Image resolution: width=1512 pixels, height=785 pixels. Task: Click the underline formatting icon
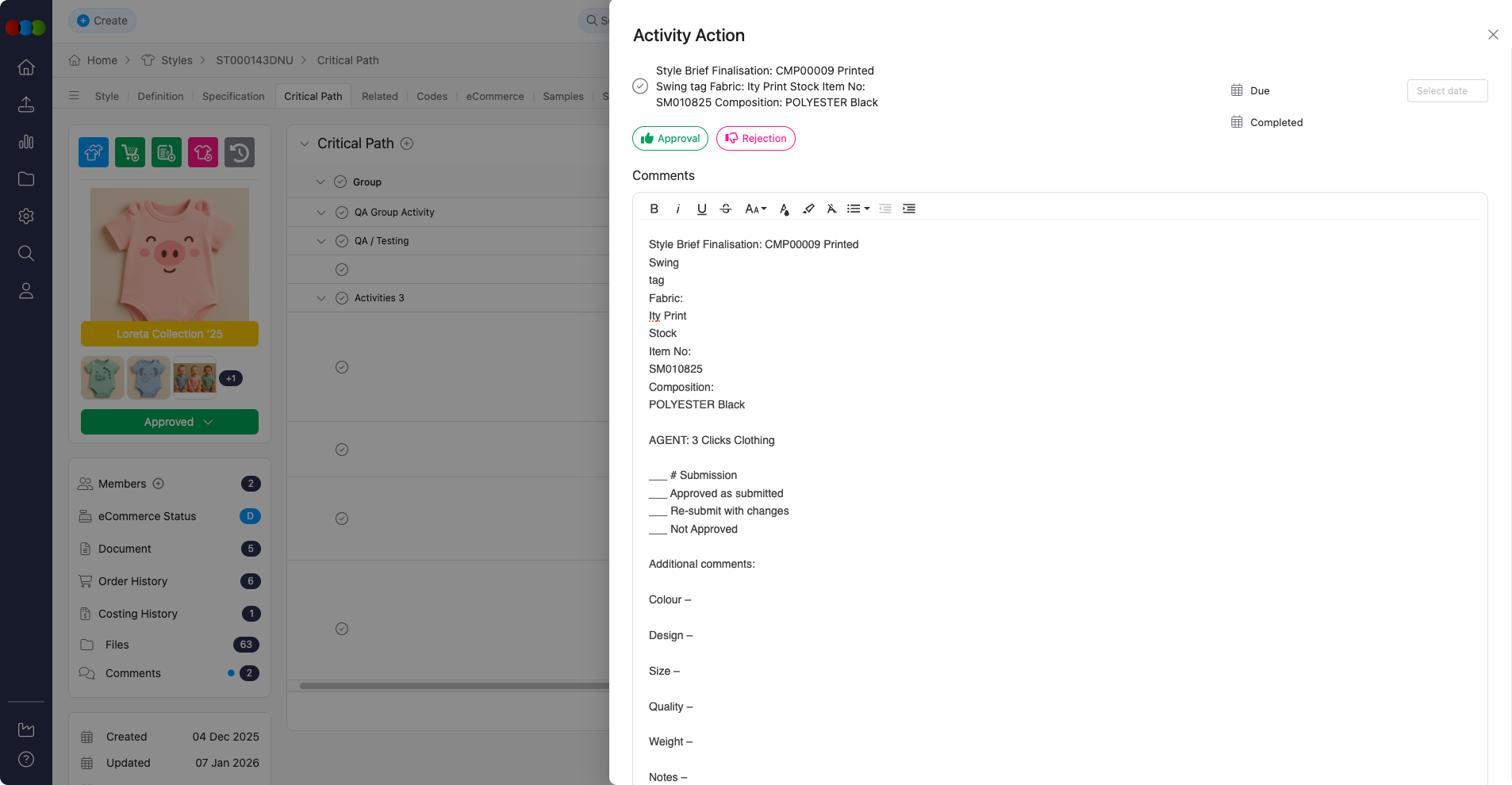701,209
